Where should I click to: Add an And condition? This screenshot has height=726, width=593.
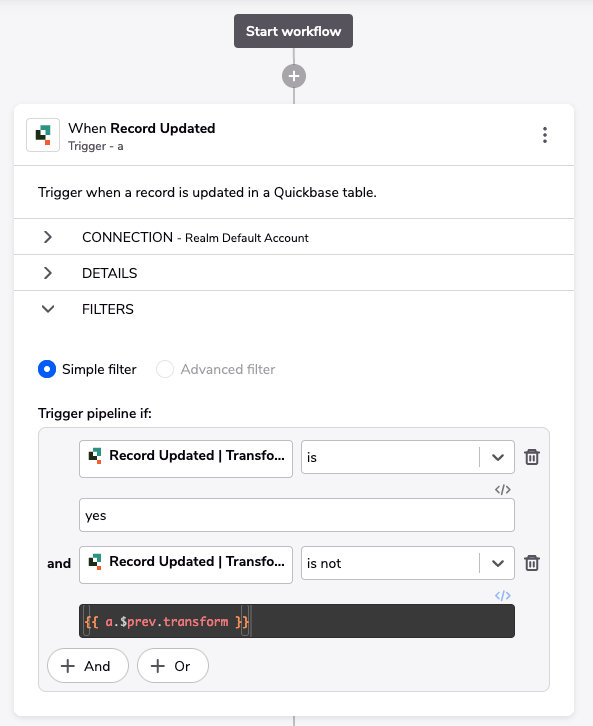[x=87, y=666]
